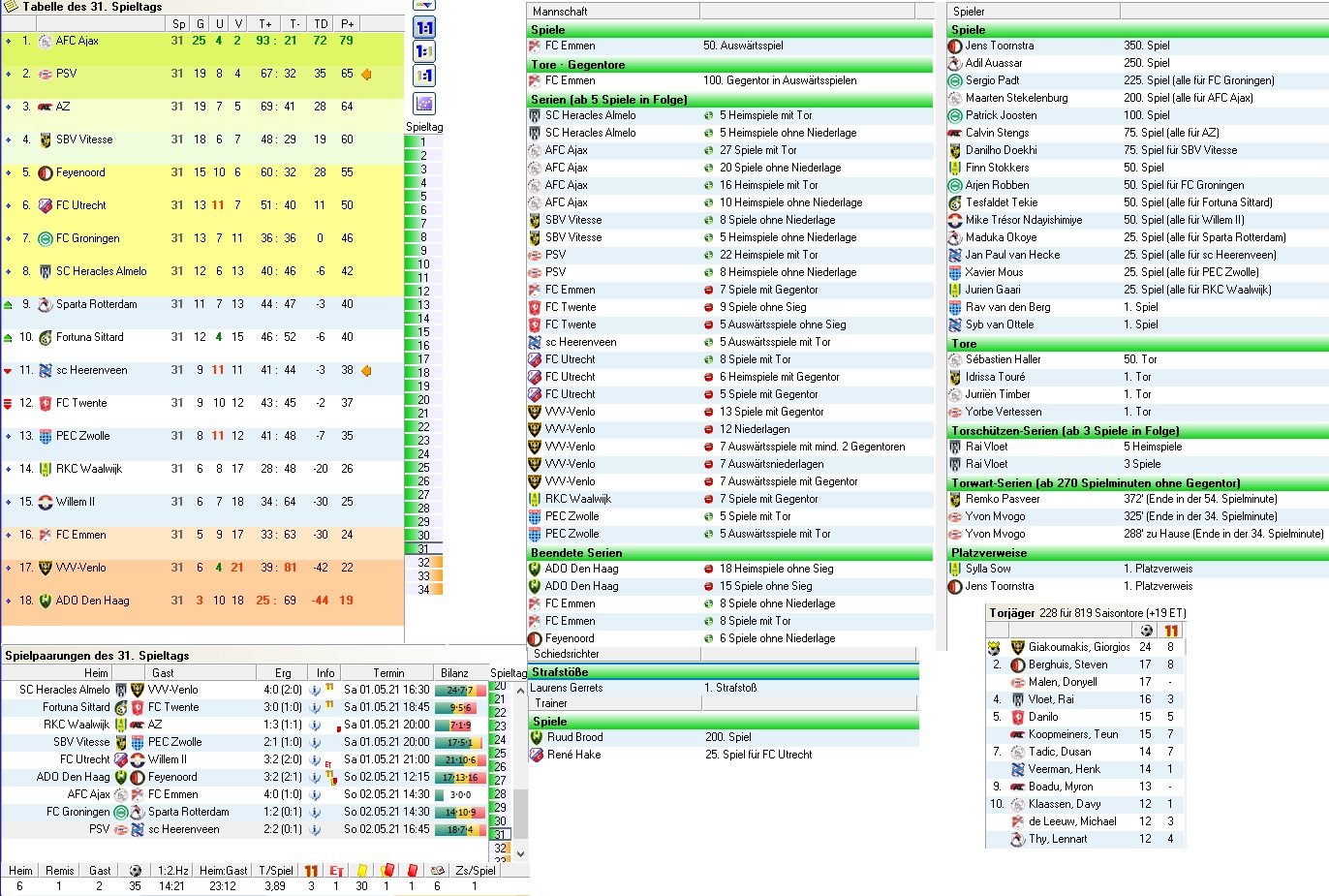The width and height of the screenshot is (1329, 896).
Task: Click the crowned ball icon beside Giakoumakis
Action: tap(994, 647)
